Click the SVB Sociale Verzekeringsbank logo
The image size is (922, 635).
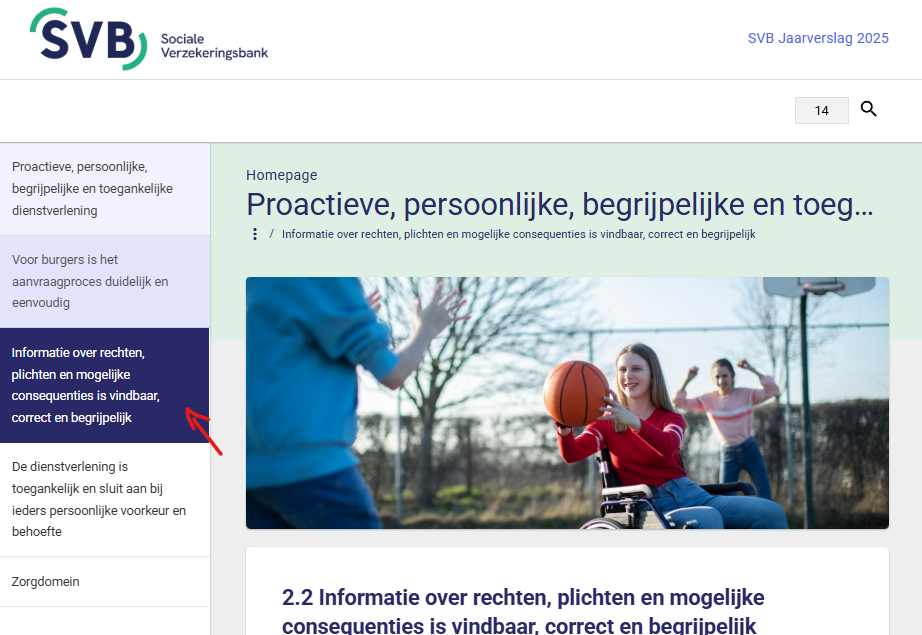(x=149, y=39)
